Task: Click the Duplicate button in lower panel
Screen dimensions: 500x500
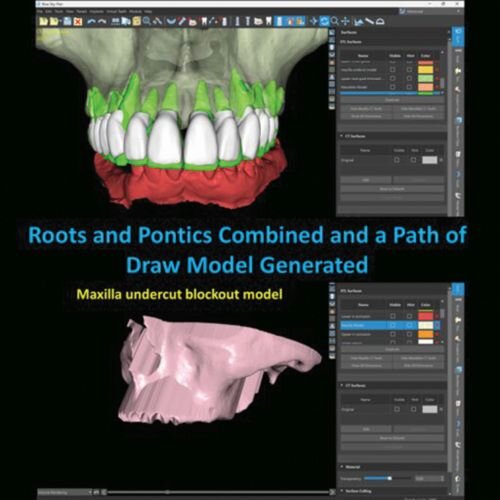Action: tap(392, 349)
